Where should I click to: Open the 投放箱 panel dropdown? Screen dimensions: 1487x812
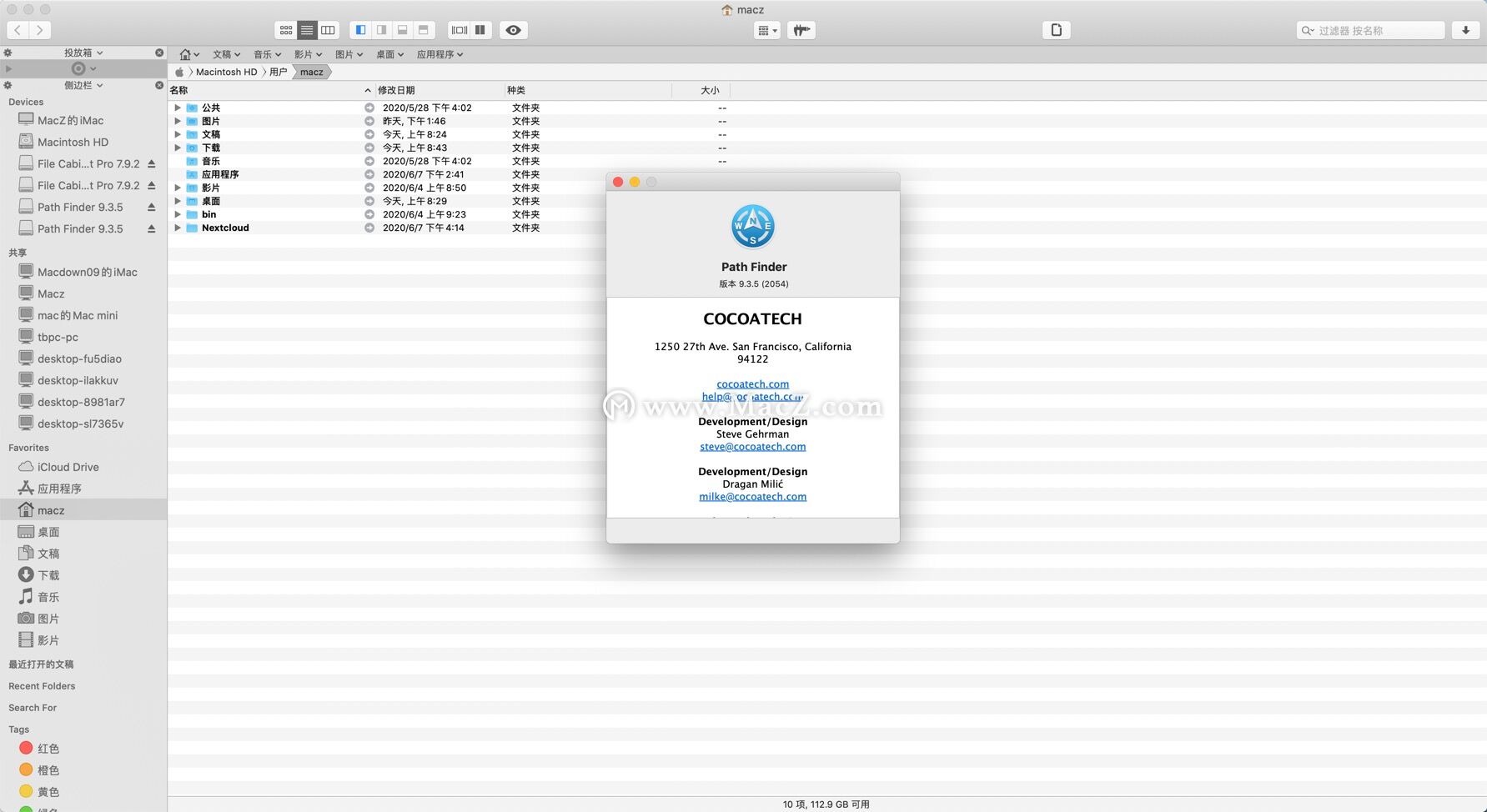point(83,53)
